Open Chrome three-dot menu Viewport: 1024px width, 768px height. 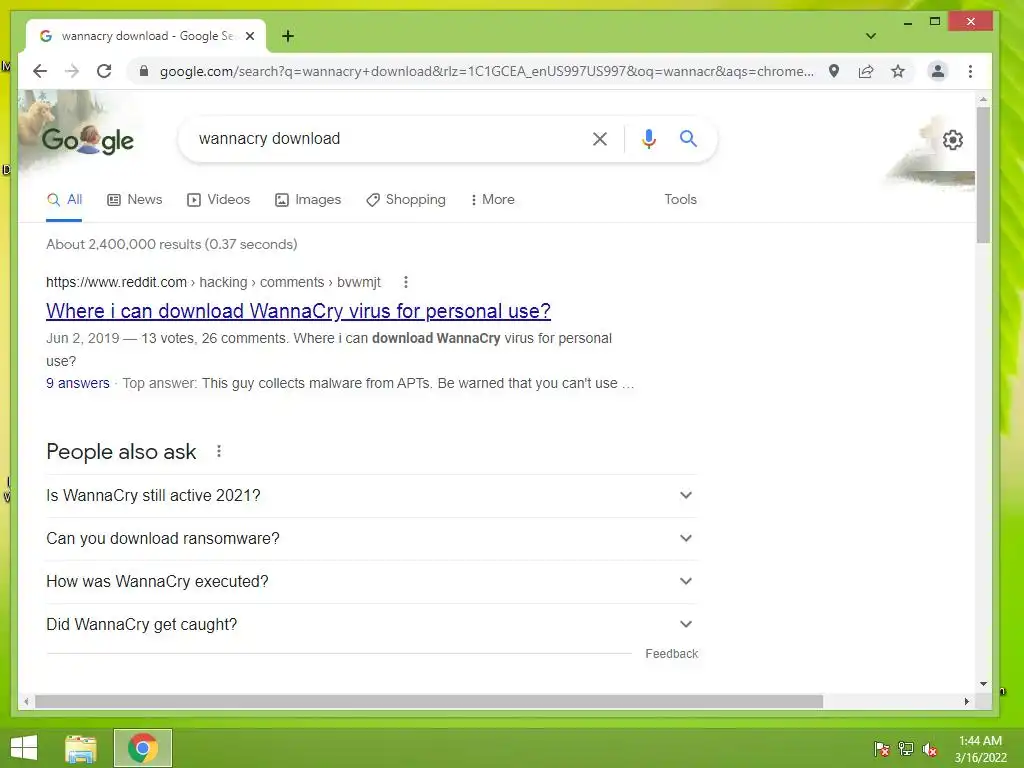[970, 71]
